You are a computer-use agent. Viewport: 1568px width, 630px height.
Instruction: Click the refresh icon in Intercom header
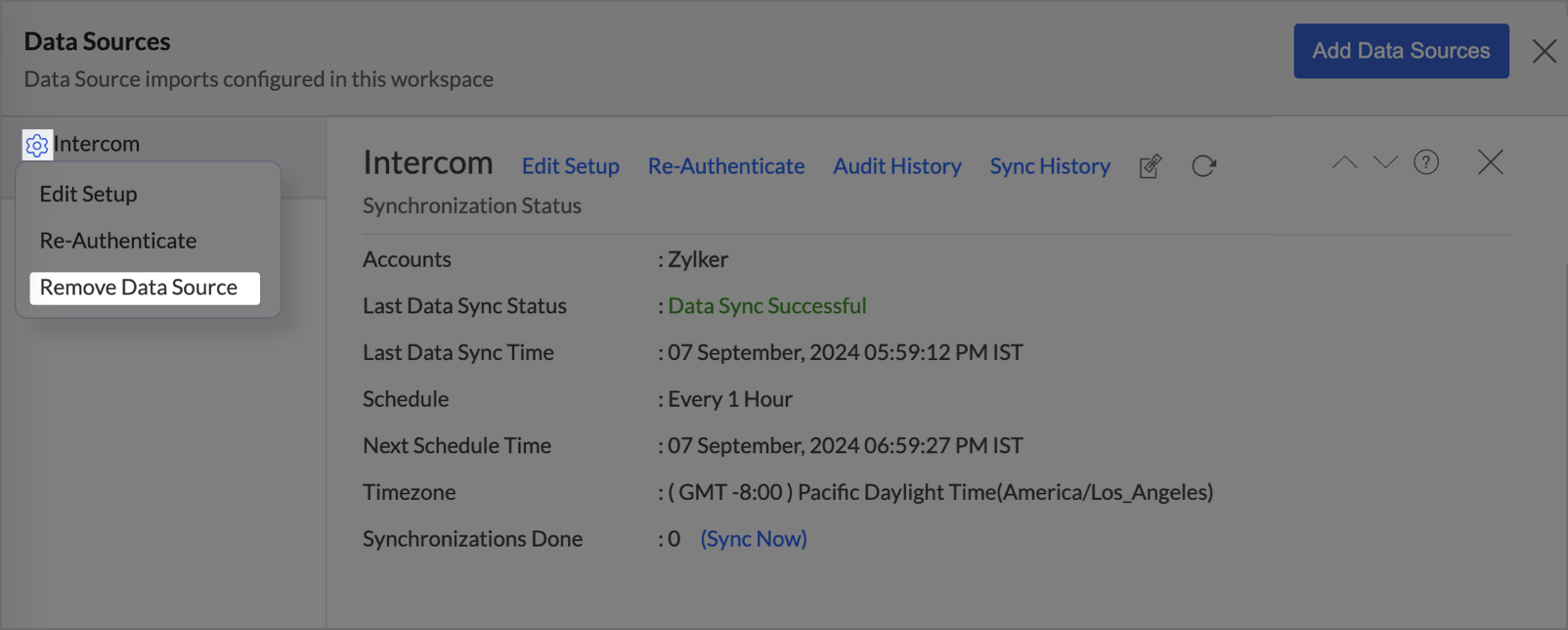(x=1203, y=166)
